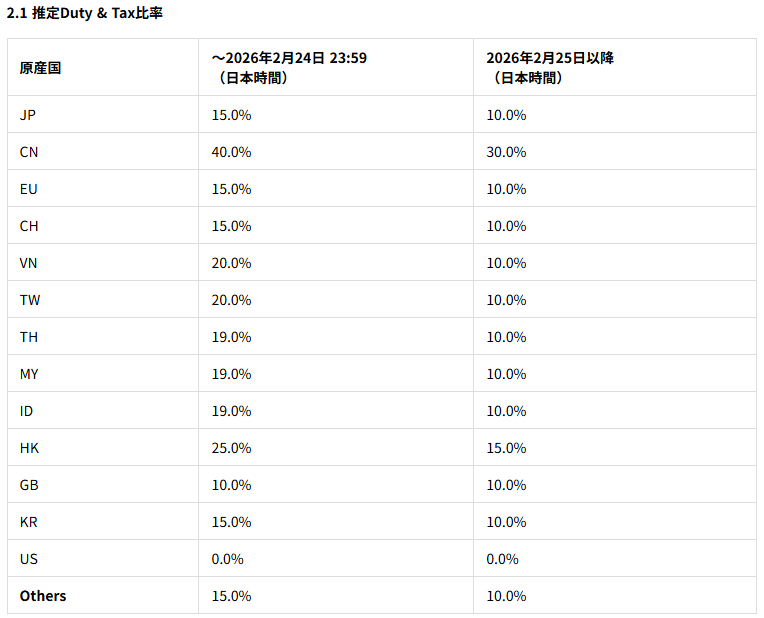764x618 pixels.
Task: Select the bold "Others" row label
Action: pos(43,596)
